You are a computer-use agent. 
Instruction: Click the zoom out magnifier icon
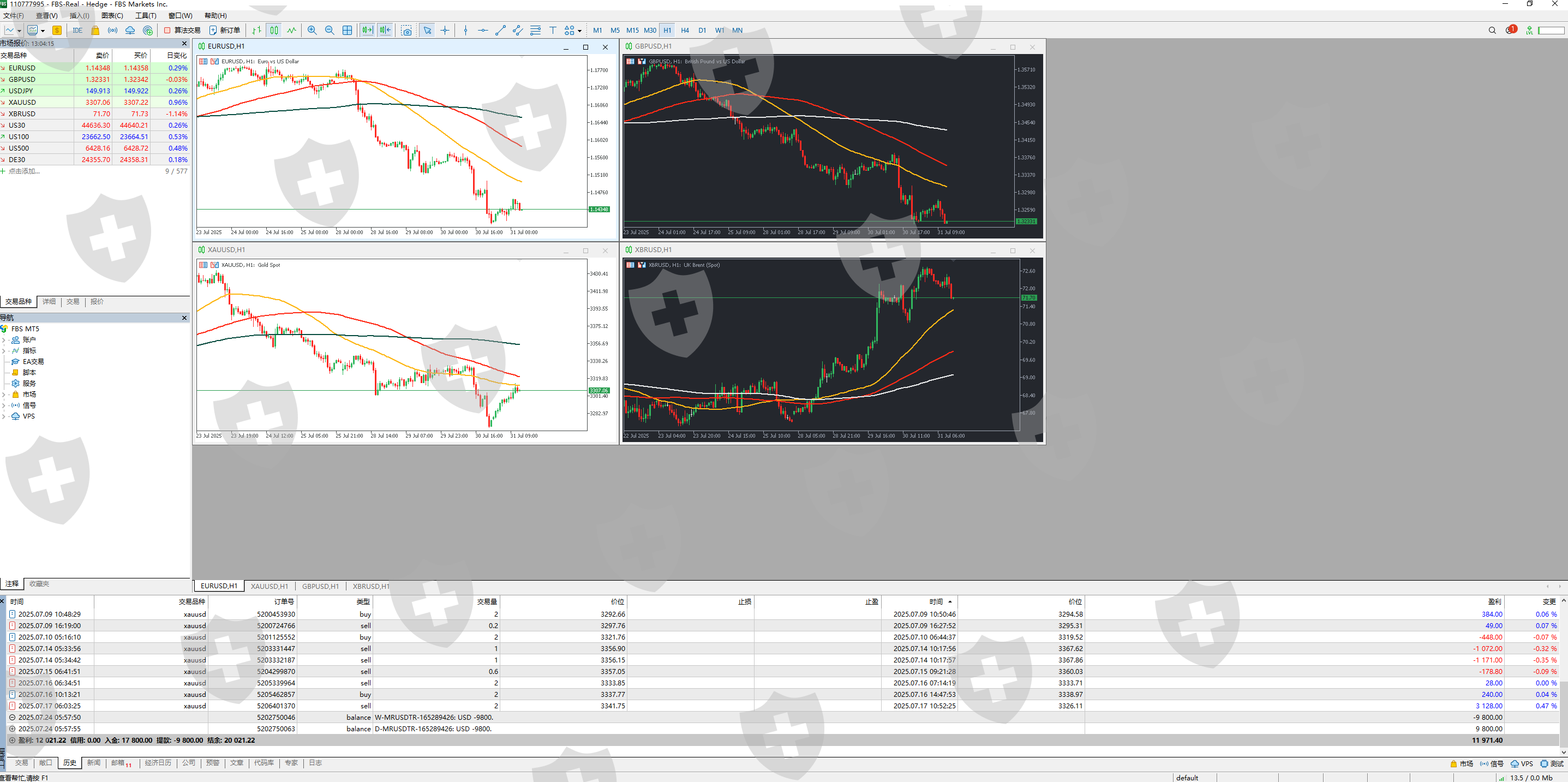pos(330,31)
